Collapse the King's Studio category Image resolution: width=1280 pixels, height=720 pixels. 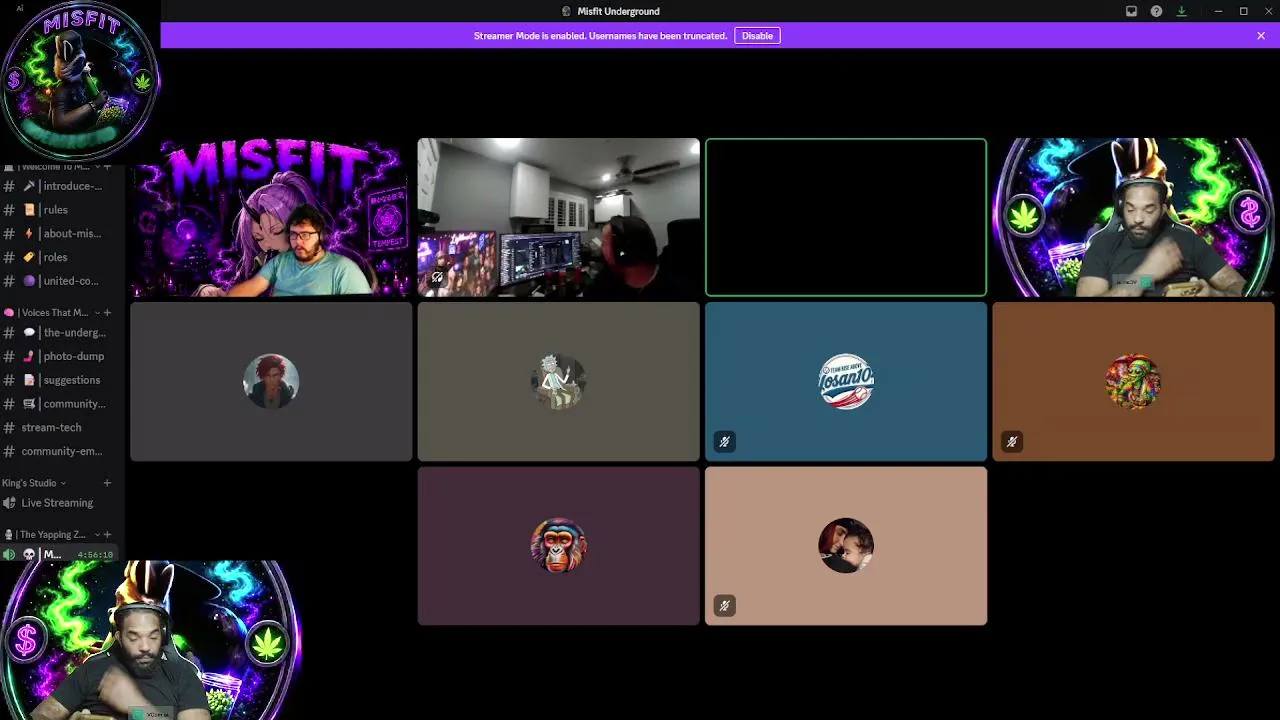34,483
